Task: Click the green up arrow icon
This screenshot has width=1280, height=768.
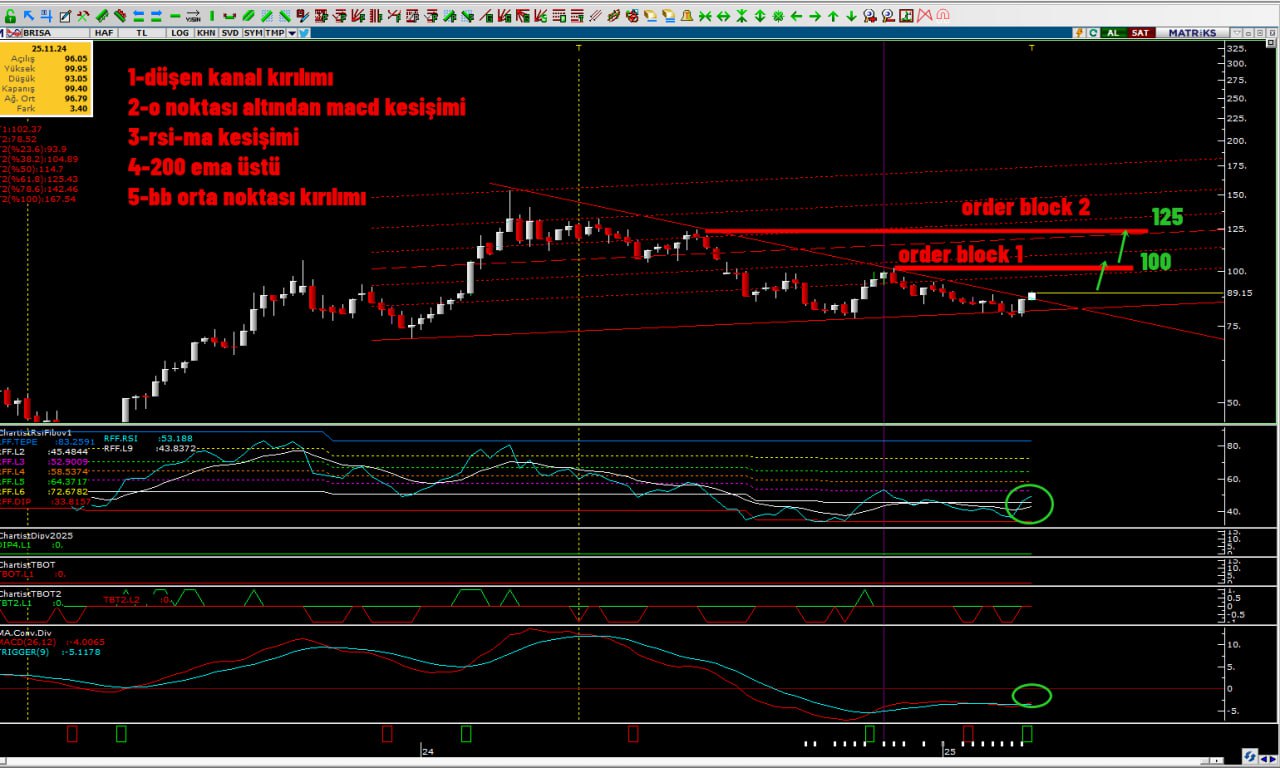Action: click(x=833, y=16)
